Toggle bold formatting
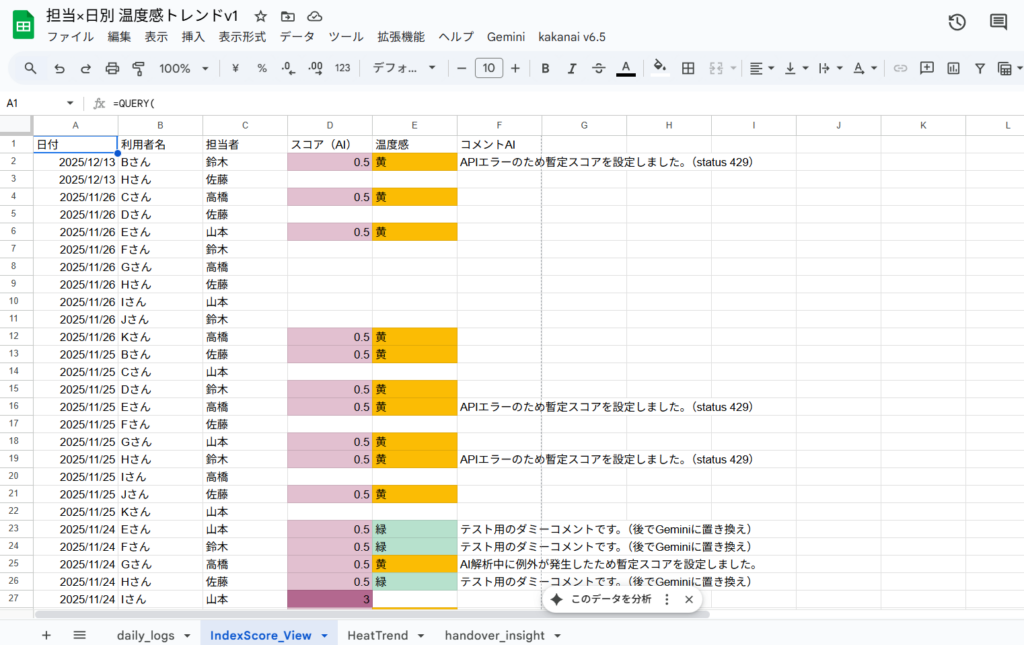Viewport: 1024px width, 645px height. click(x=545, y=68)
